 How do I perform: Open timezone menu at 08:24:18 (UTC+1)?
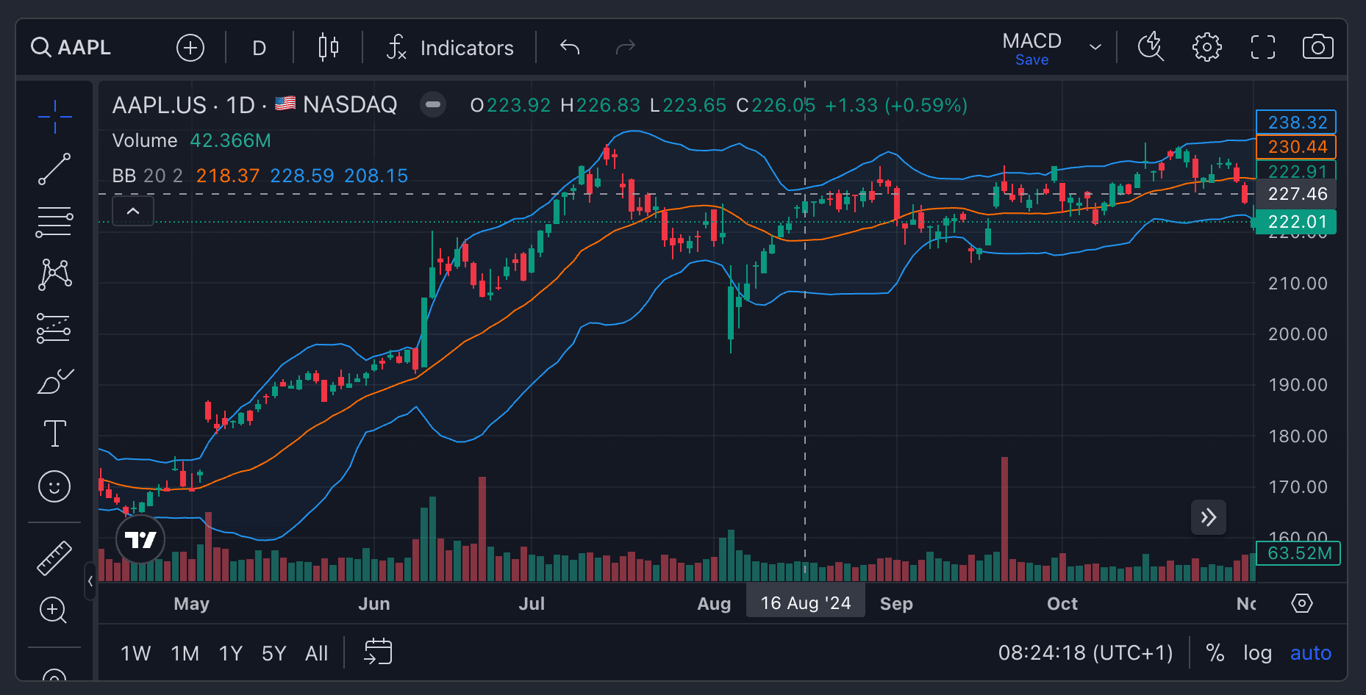click(x=1085, y=653)
